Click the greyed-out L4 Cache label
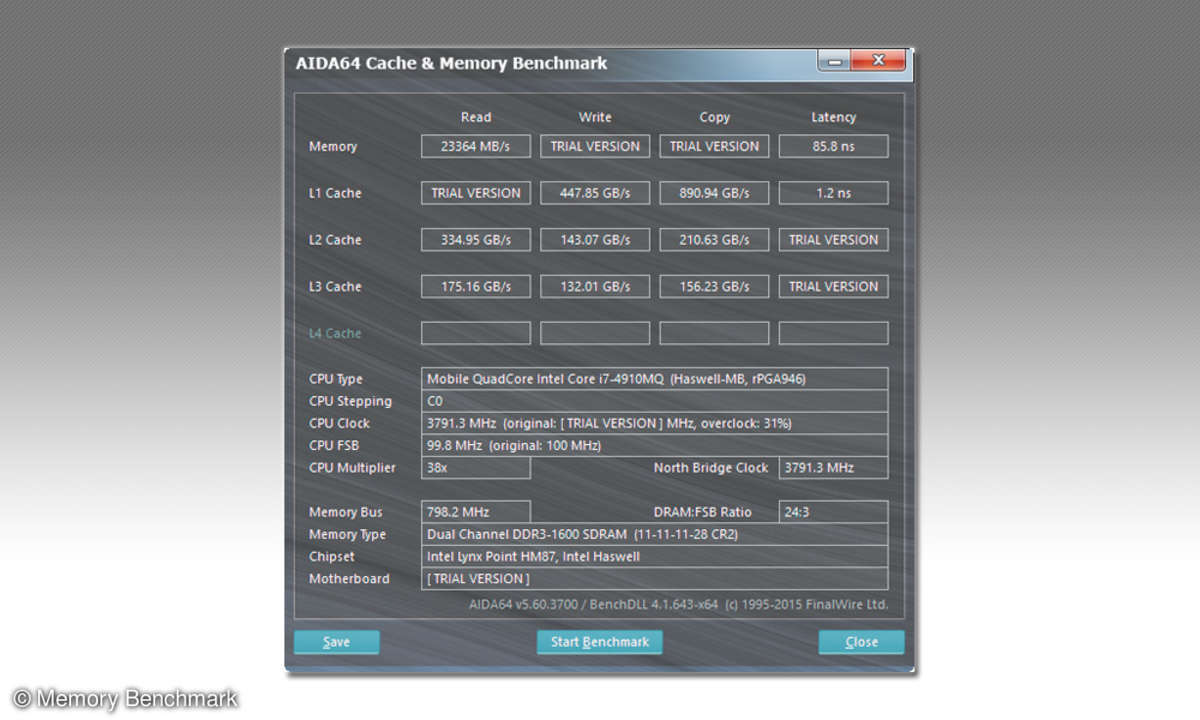 click(x=335, y=333)
